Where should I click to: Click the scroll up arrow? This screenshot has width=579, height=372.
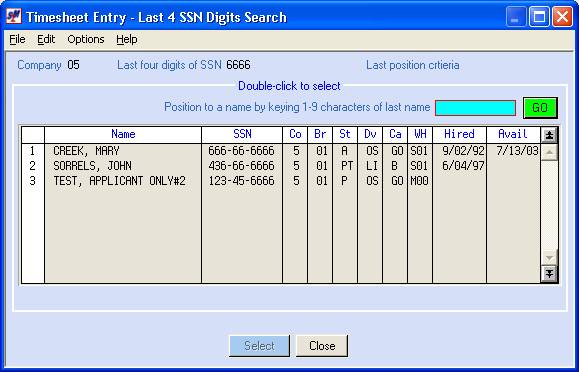click(x=549, y=152)
